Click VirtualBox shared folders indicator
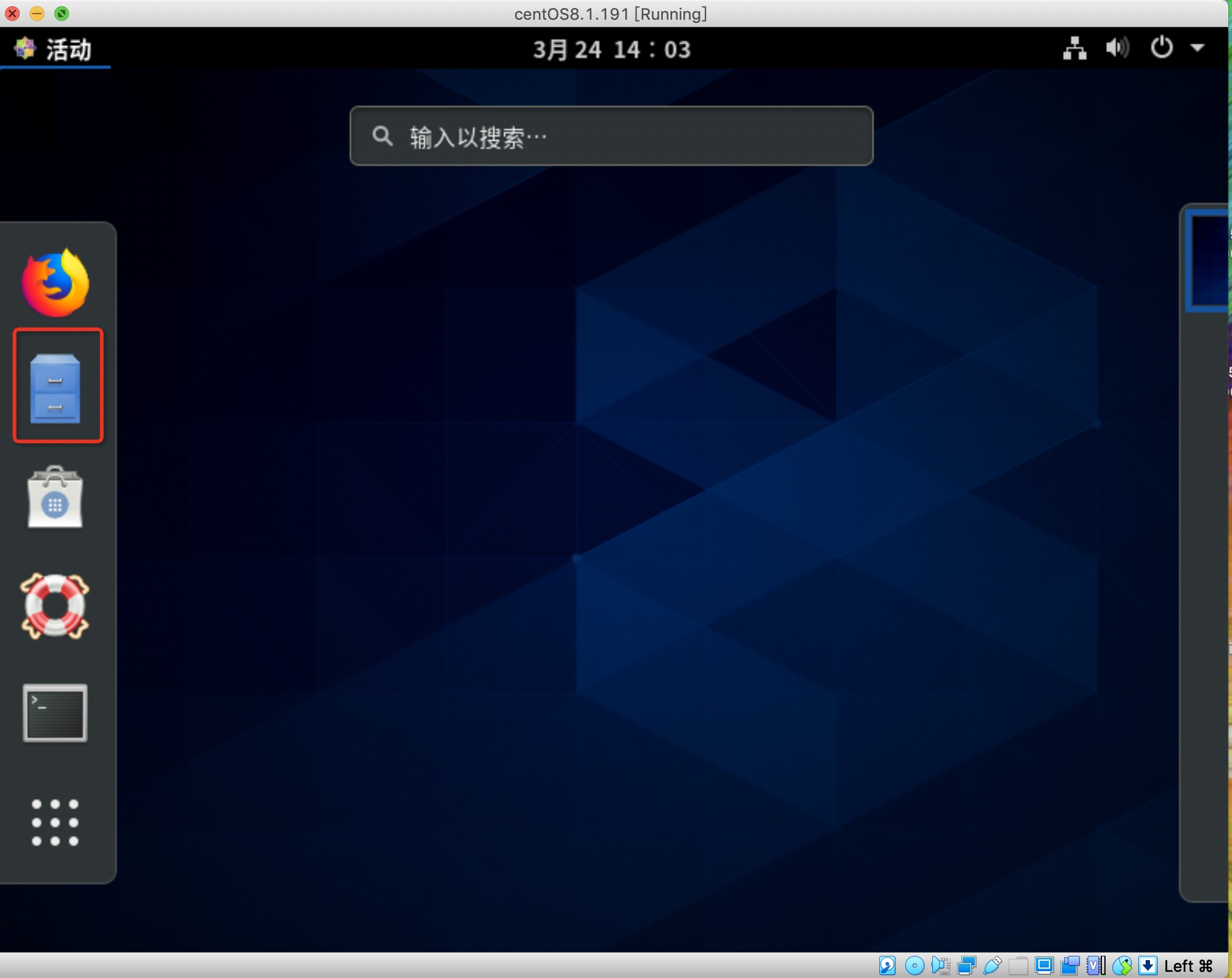The height and width of the screenshot is (978, 1232). click(1018, 965)
